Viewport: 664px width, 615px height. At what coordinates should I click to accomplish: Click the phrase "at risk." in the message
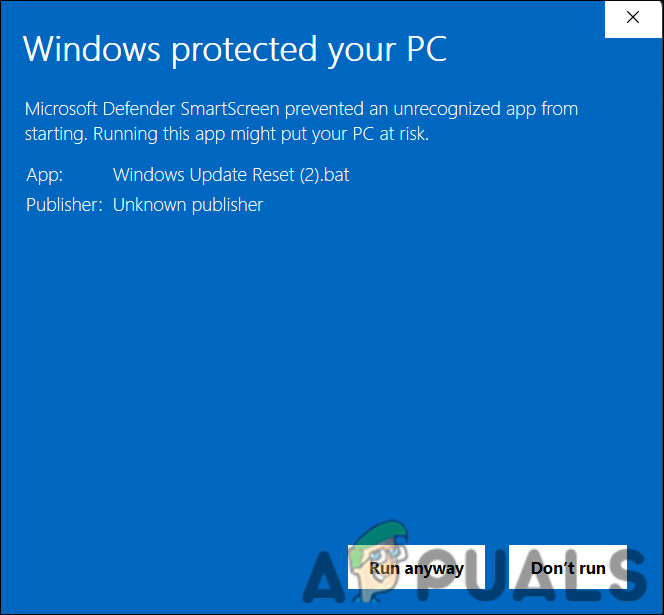click(404, 134)
